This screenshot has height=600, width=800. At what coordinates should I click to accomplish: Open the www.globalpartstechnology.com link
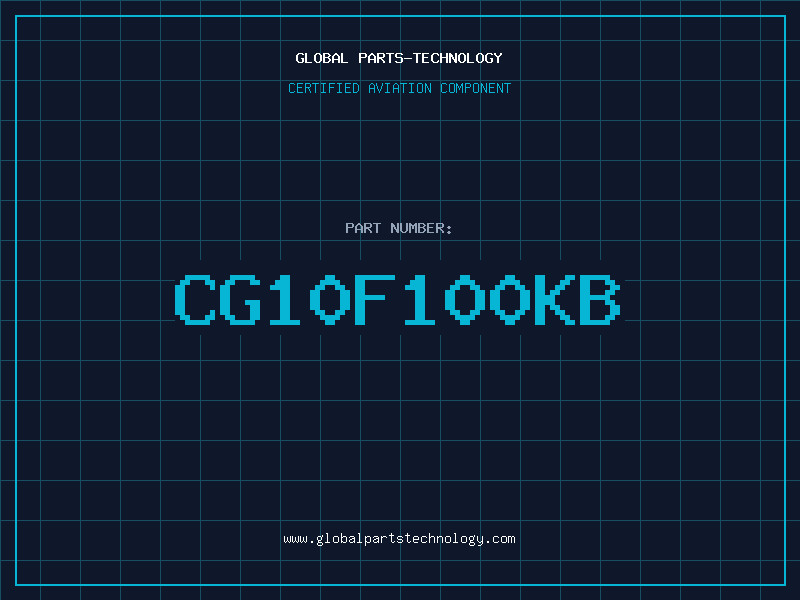399,539
